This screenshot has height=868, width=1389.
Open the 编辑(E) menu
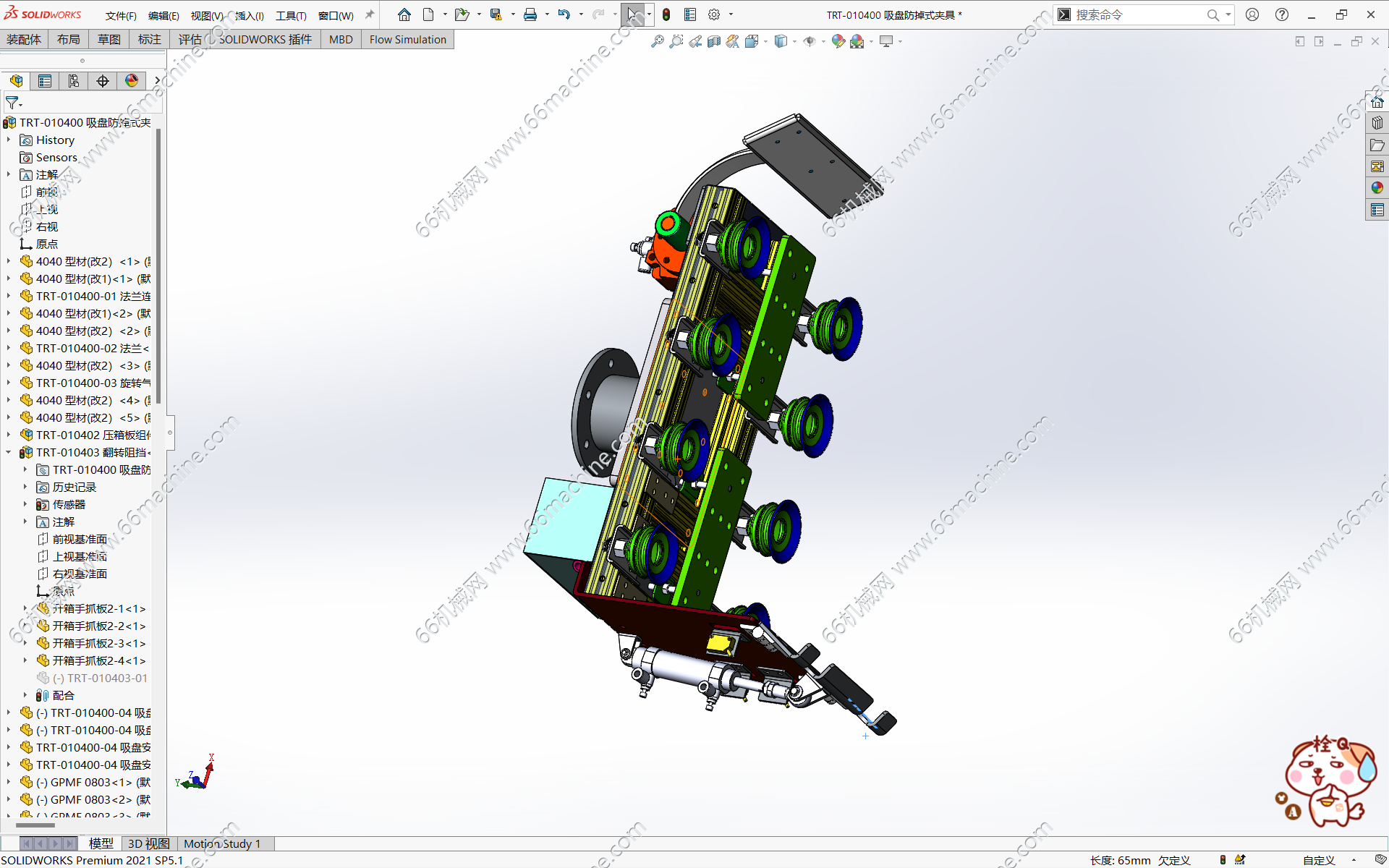point(163,15)
